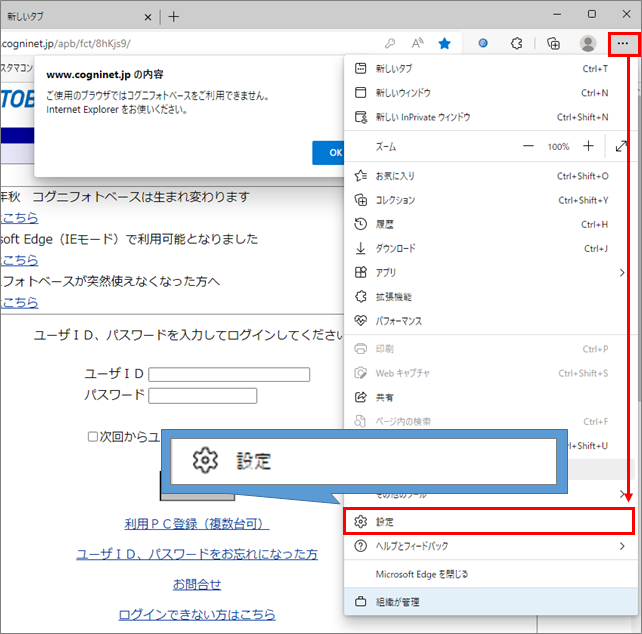Open 設定 in the Edge menu

tap(489, 521)
